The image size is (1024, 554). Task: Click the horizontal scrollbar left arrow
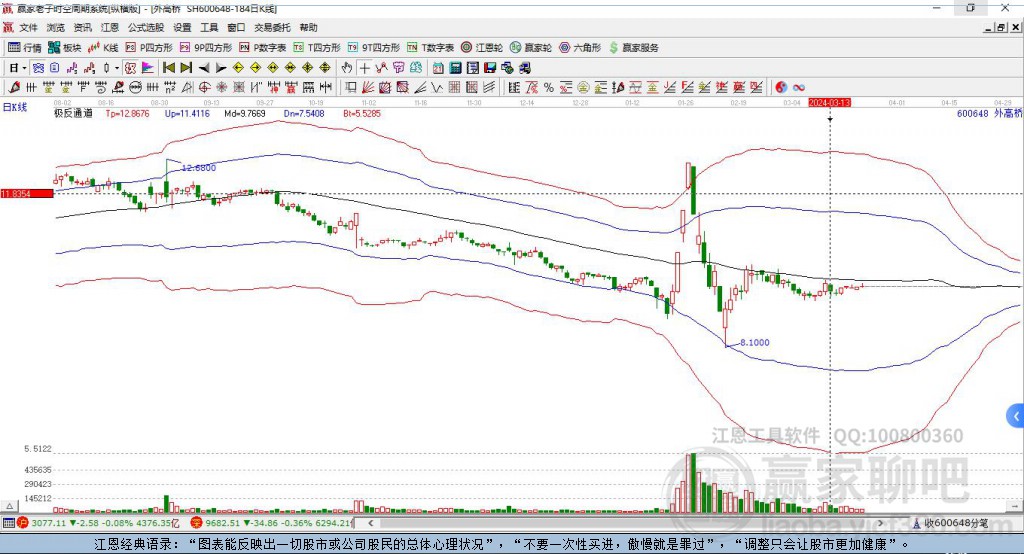click(x=370, y=523)
